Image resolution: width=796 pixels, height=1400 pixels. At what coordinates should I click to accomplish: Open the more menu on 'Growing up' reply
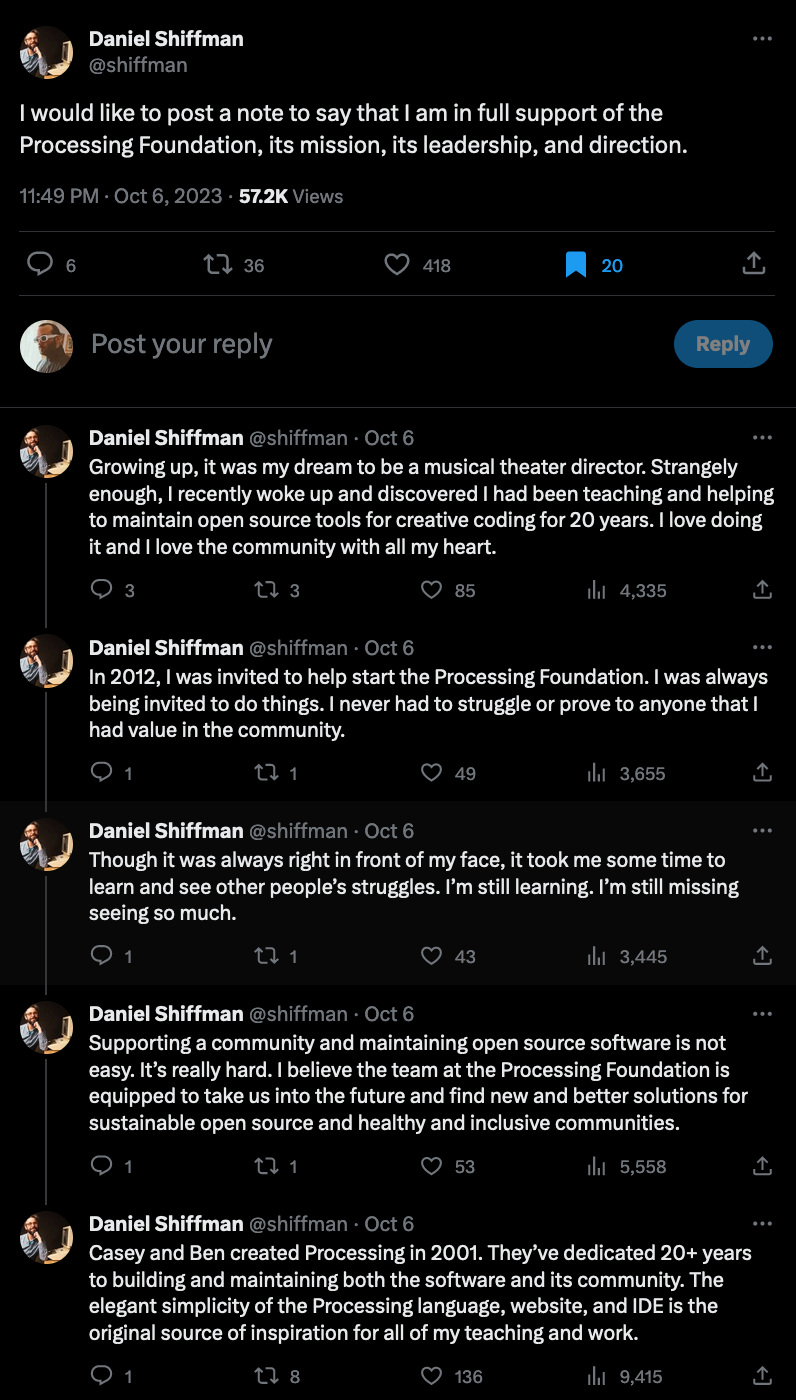click(762, 438)
